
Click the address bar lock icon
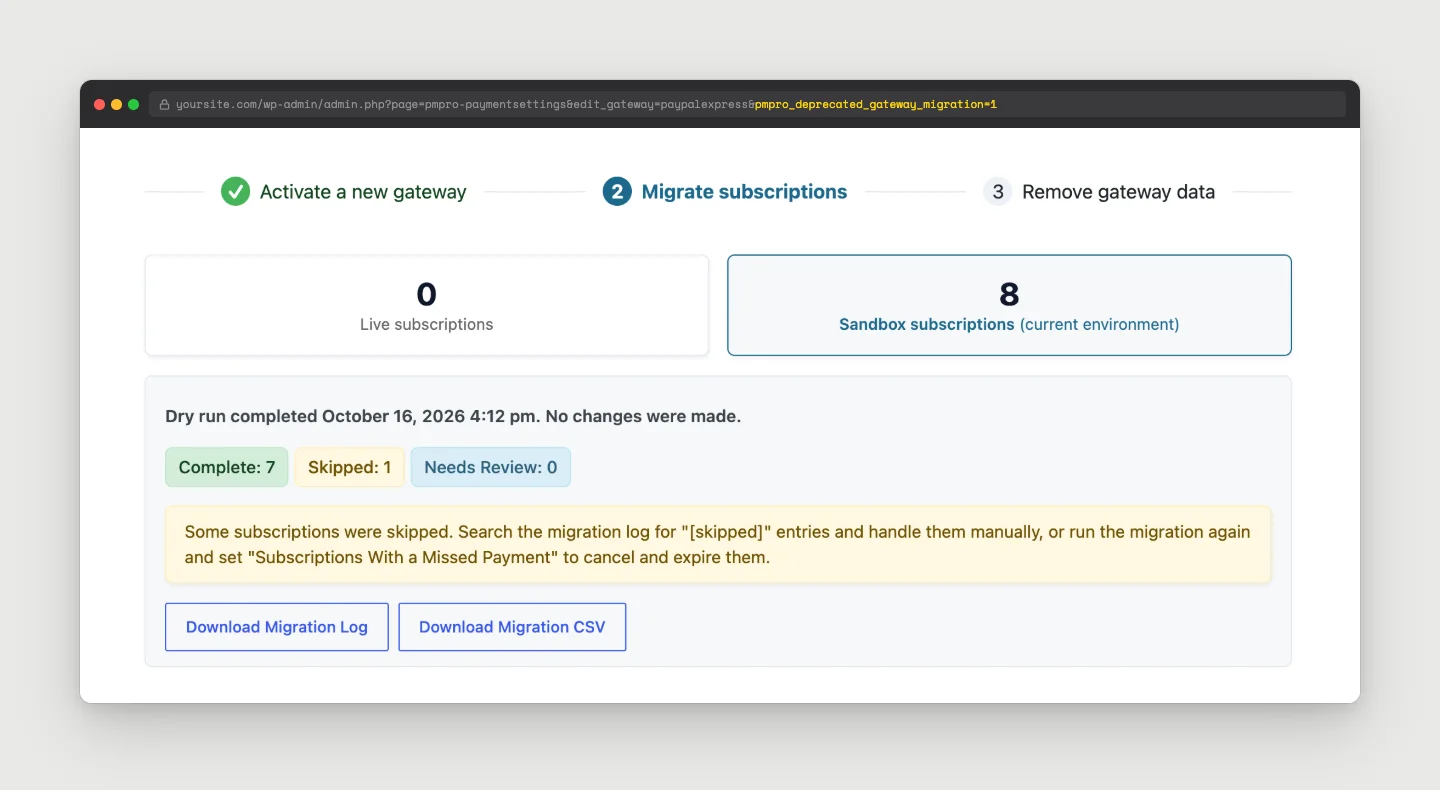coord(165,104)
